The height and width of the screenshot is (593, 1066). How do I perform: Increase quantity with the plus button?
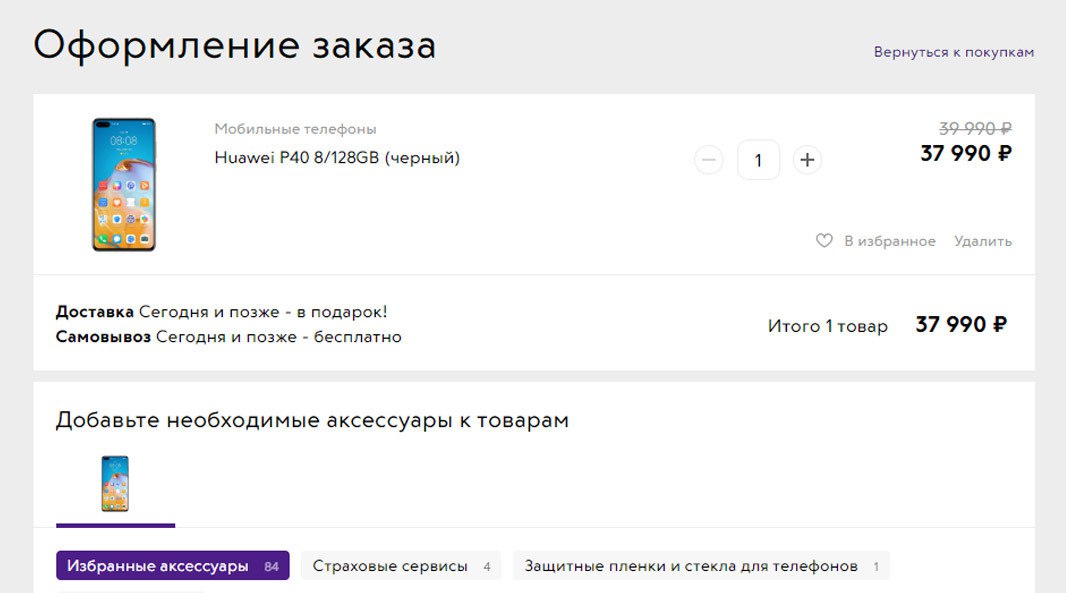807,160
